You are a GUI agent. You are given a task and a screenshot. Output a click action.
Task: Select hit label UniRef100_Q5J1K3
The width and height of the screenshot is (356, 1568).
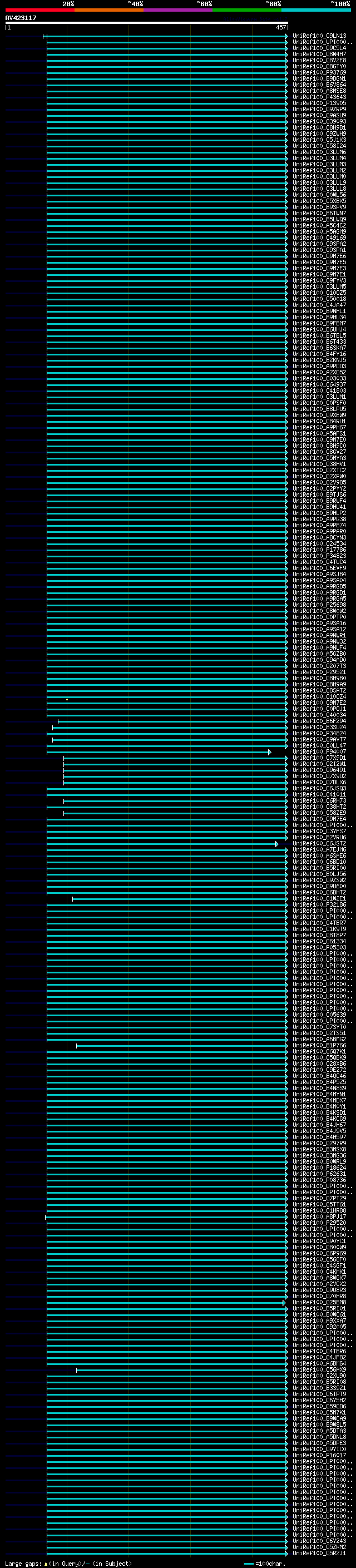(x=319, y=140)
